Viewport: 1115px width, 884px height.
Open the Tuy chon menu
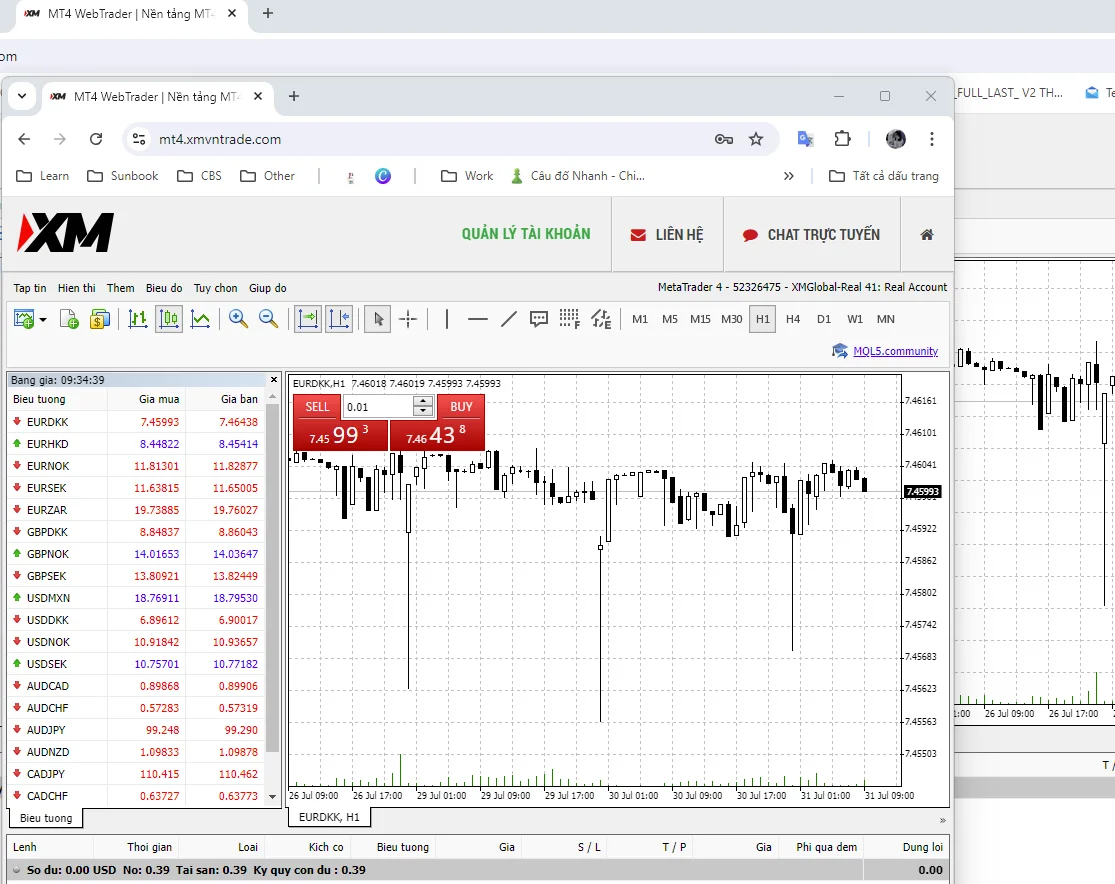click(x=215, y=288)
